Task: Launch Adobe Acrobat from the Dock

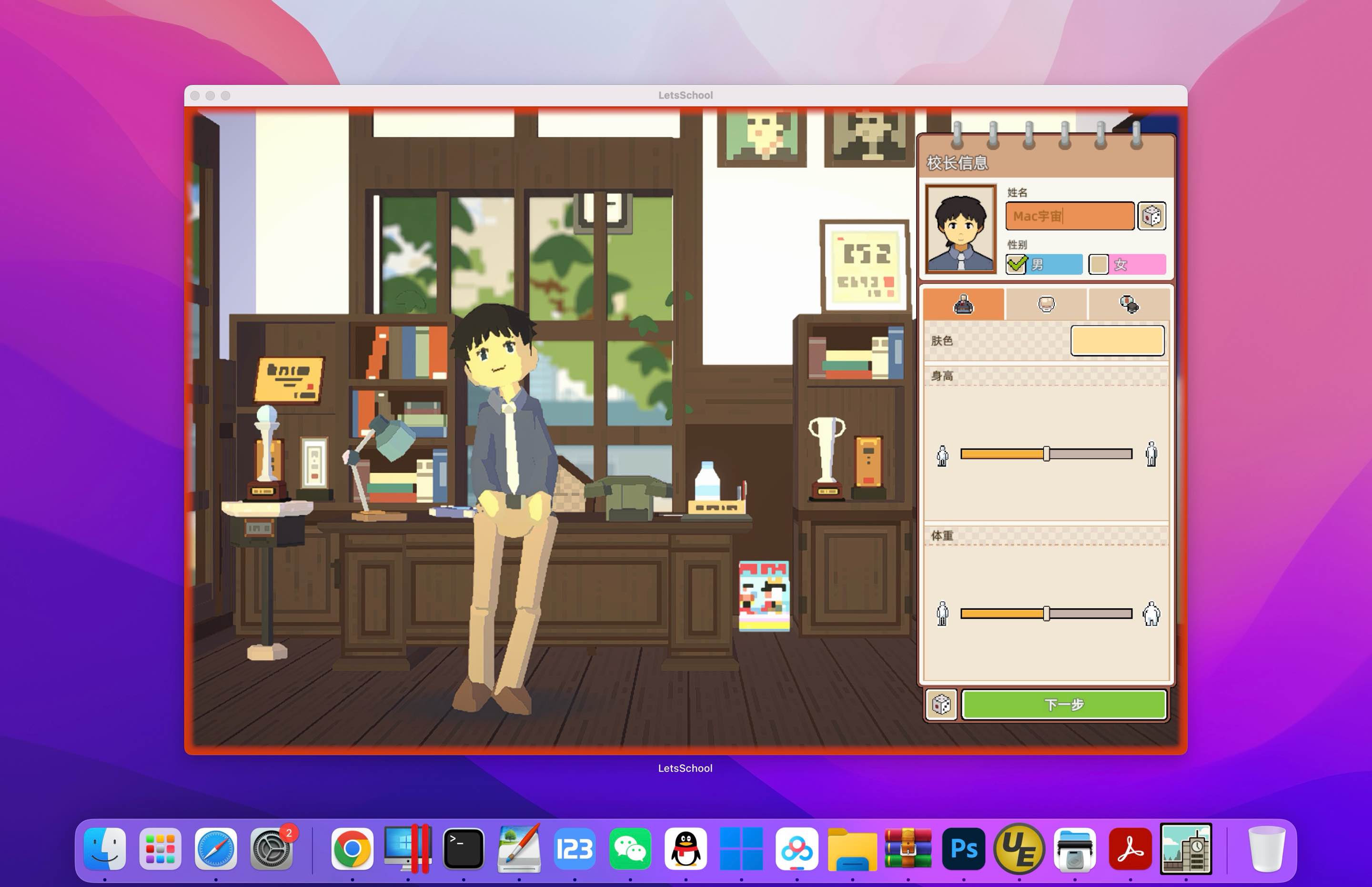Action: tap(1130, 848)
